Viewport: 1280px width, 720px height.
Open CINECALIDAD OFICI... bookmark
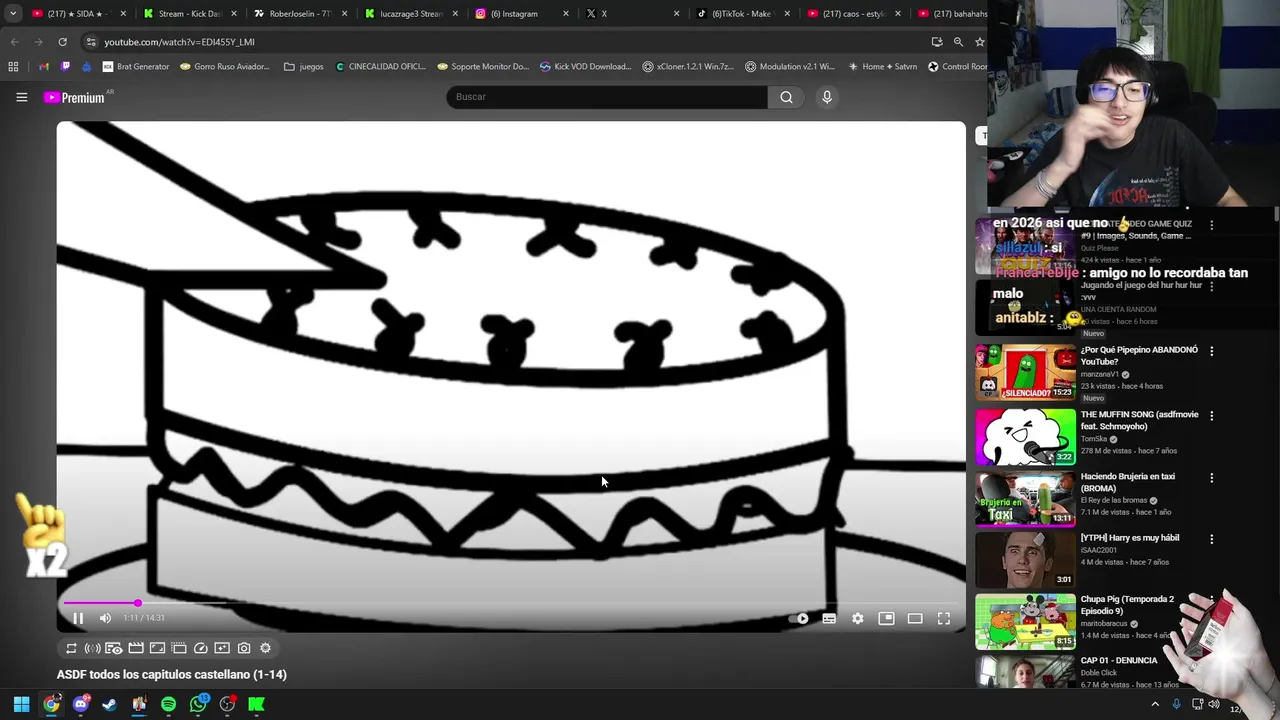(380, 67)
